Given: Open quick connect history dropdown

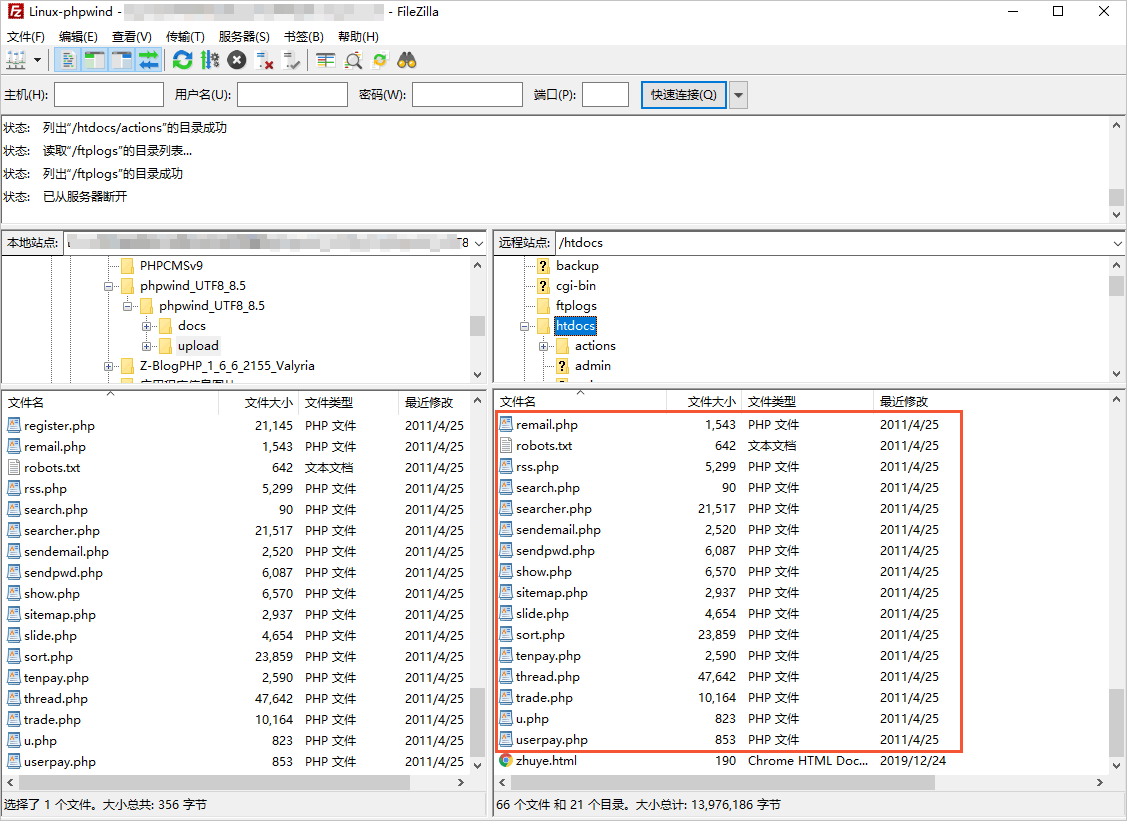Looking at the screenshot, I should tap(738, 95).
